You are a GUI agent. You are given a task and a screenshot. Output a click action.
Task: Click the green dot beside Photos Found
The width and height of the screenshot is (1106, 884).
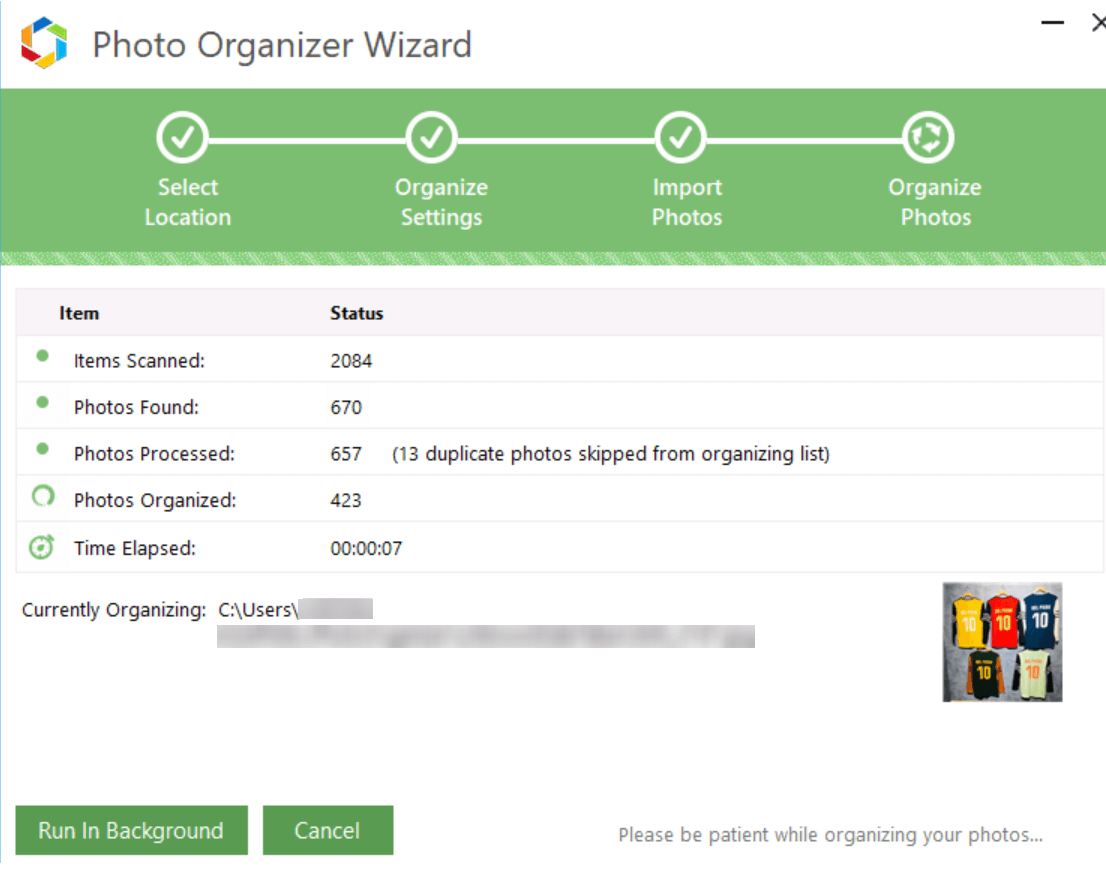(x=41, y=403)
